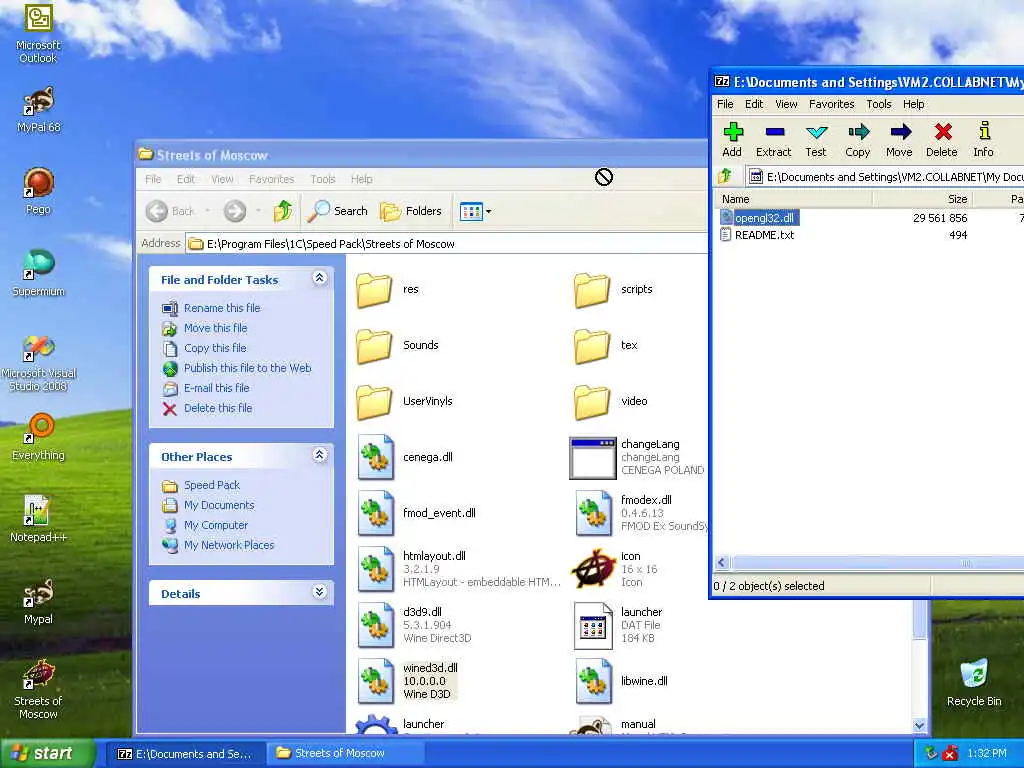Click the Copy toolbar button in 7-Zip
1024x768 pixels.
click(x=857, y=140)
